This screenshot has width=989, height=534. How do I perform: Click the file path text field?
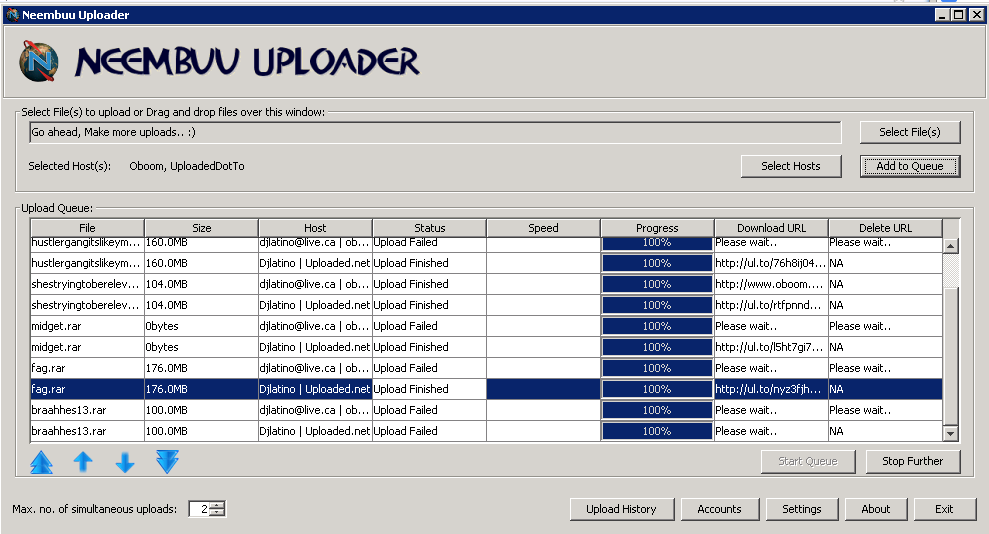point(435,132)
